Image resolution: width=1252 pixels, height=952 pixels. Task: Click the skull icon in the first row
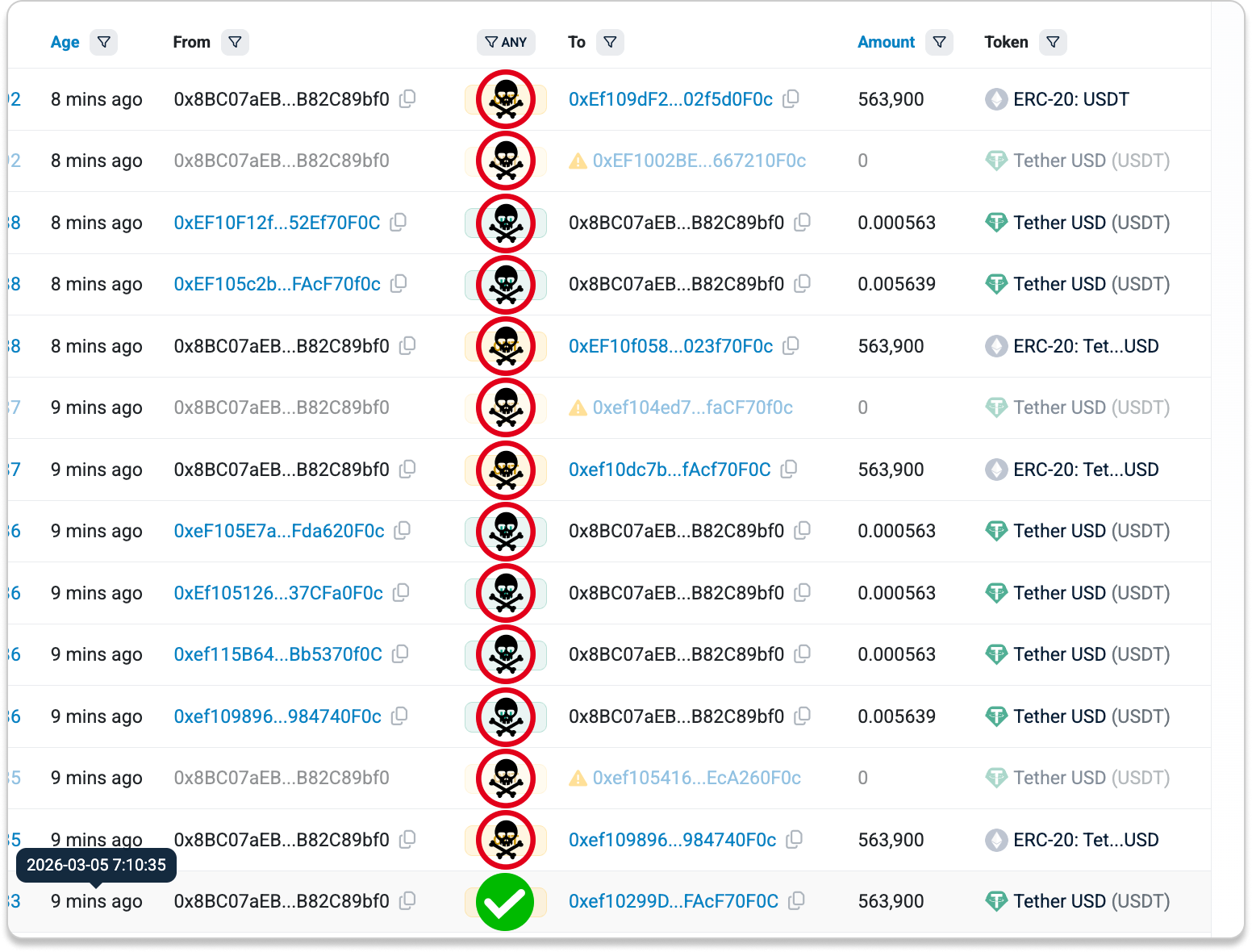[x=506, y=99]
